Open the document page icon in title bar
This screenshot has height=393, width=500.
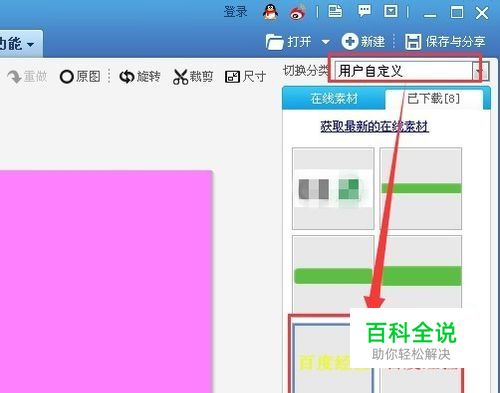pos(335,11)
